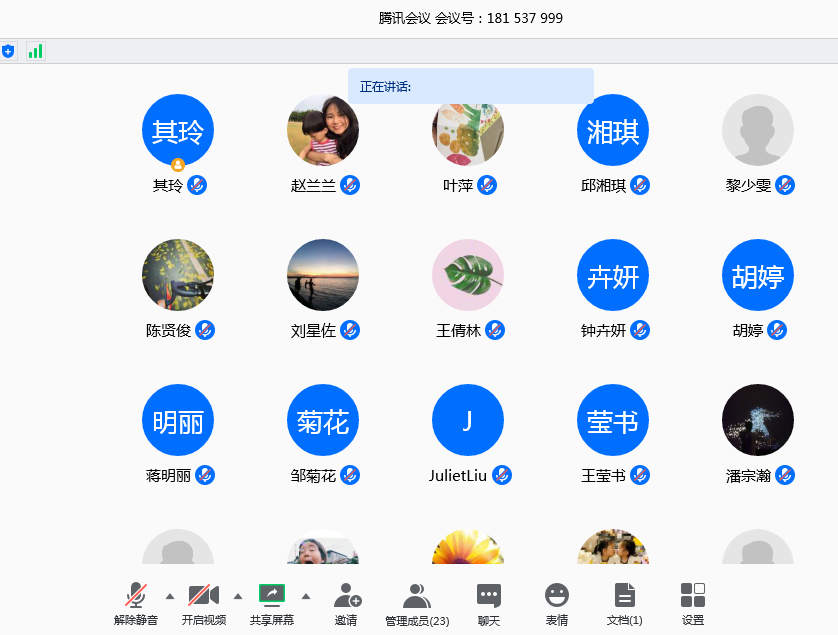This screenshot has height=635, width=838.
Task: Click the muted mic icon beside 钟卉妍
Action: [640, 330]
